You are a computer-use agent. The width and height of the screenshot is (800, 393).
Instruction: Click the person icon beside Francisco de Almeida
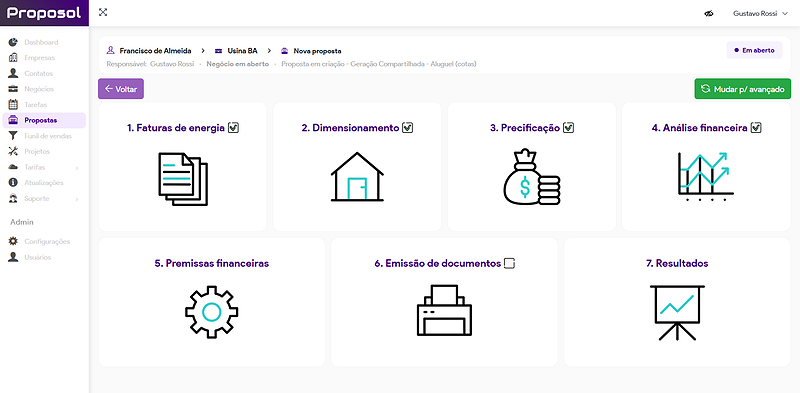coord(111,51)
